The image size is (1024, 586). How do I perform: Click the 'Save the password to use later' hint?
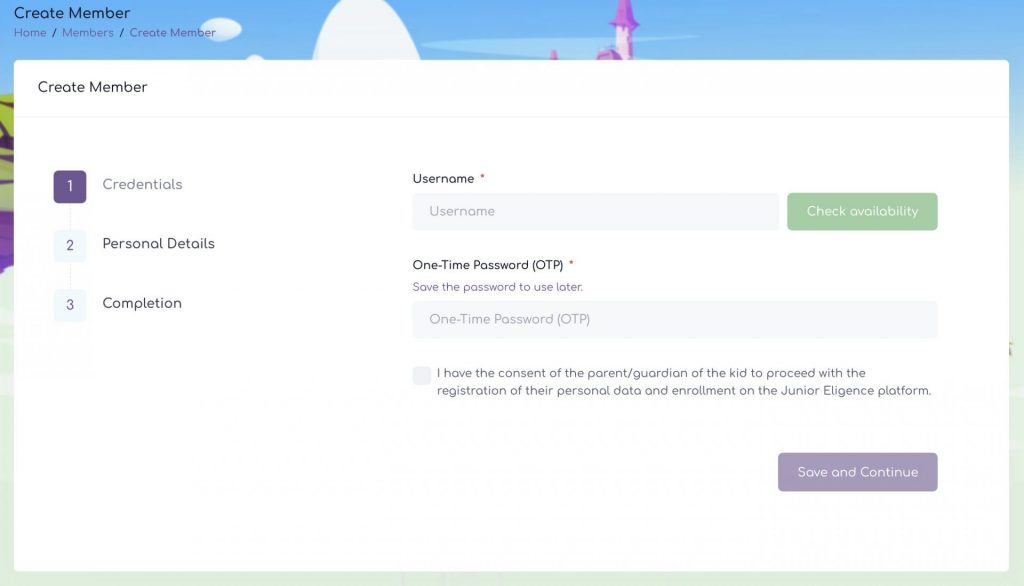[x=497, y=287]
